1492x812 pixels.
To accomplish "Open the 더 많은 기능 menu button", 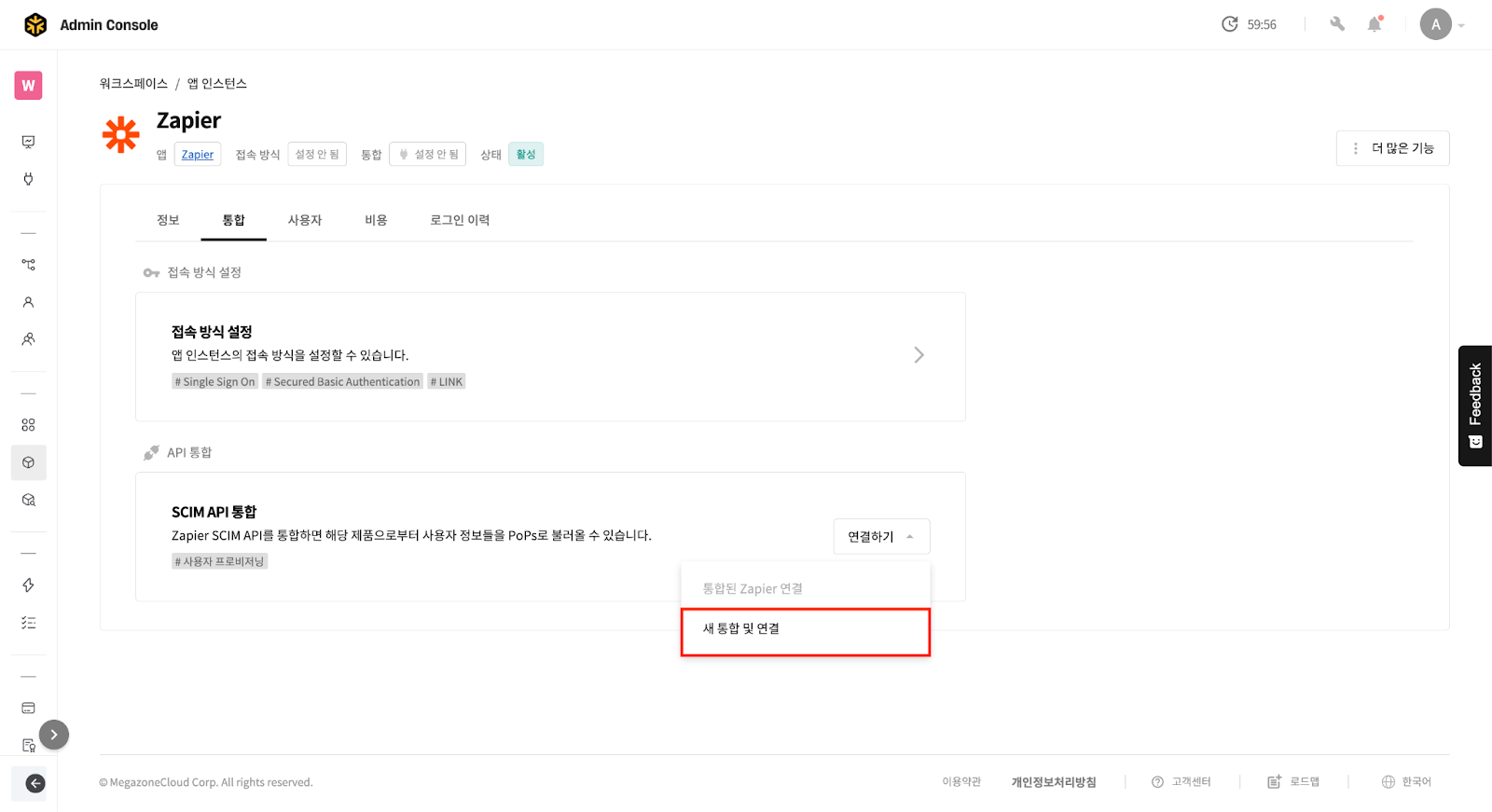I will pyautogui.click(x=1392, y=148).
